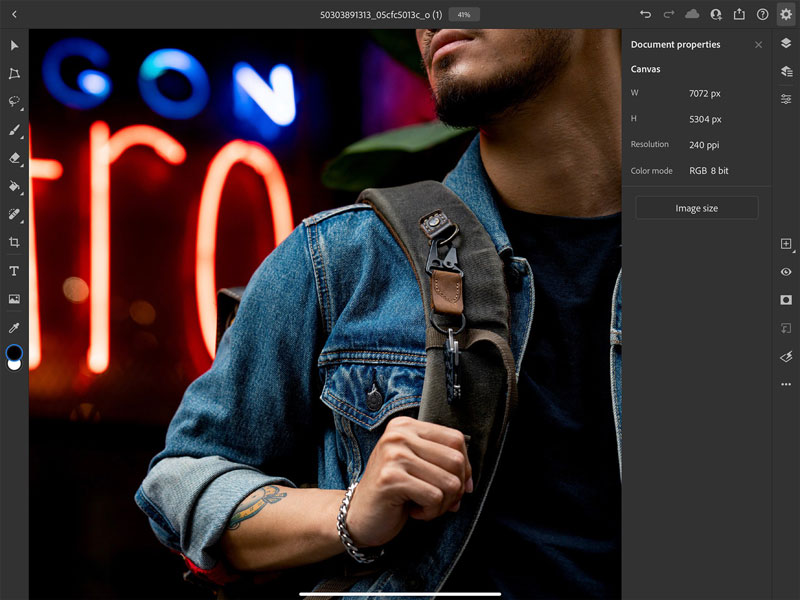Image resolution: width=800 pixels, height=600 pixels.
Task: Pick the Brush tool
Action: (x=14, y=130)
